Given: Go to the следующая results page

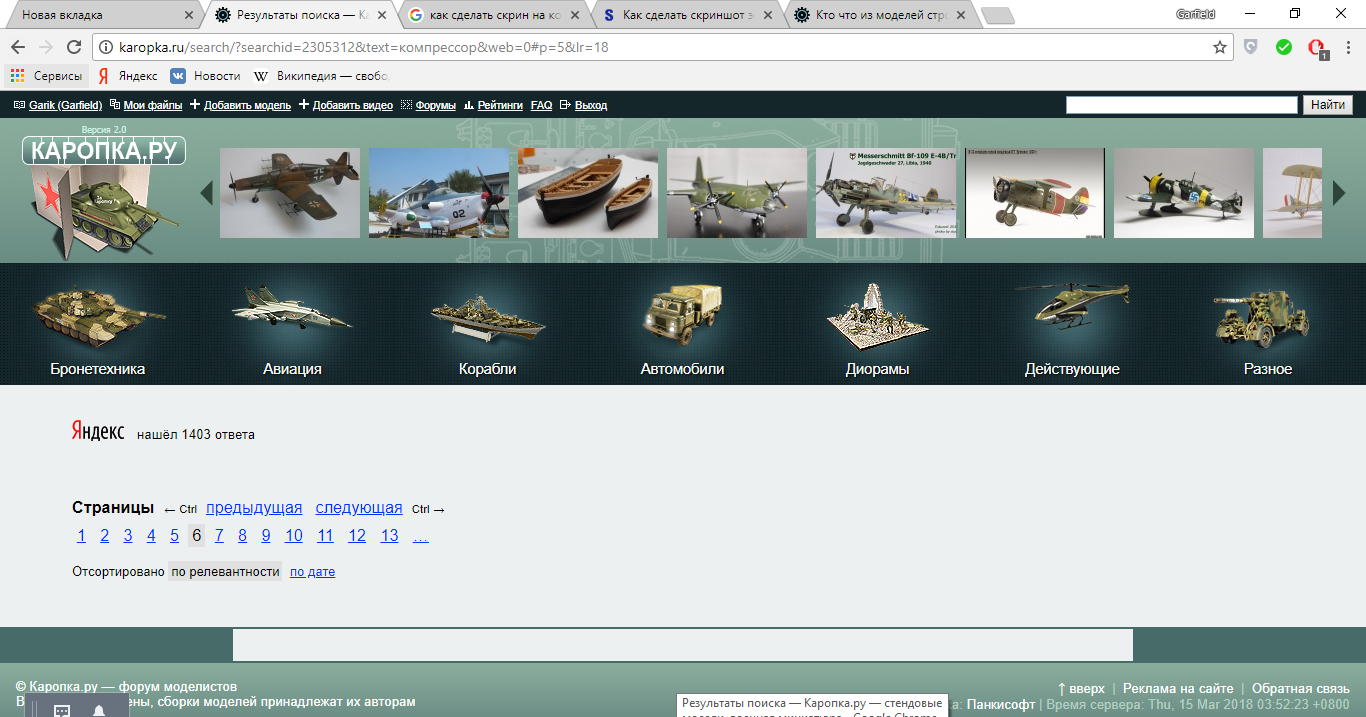Looking at the screenshot, I should pyautogui.click(x=359, y=508).
